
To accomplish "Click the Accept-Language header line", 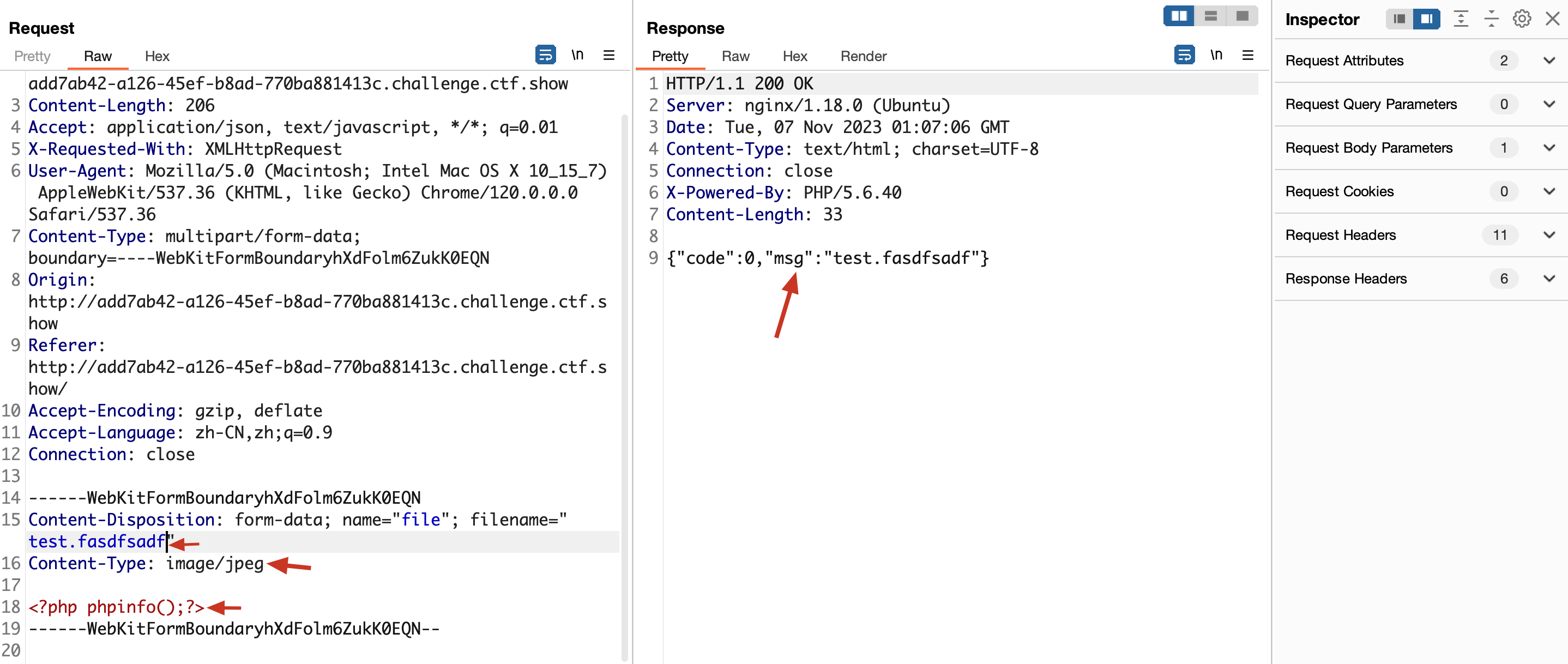I will click(180, 433).
